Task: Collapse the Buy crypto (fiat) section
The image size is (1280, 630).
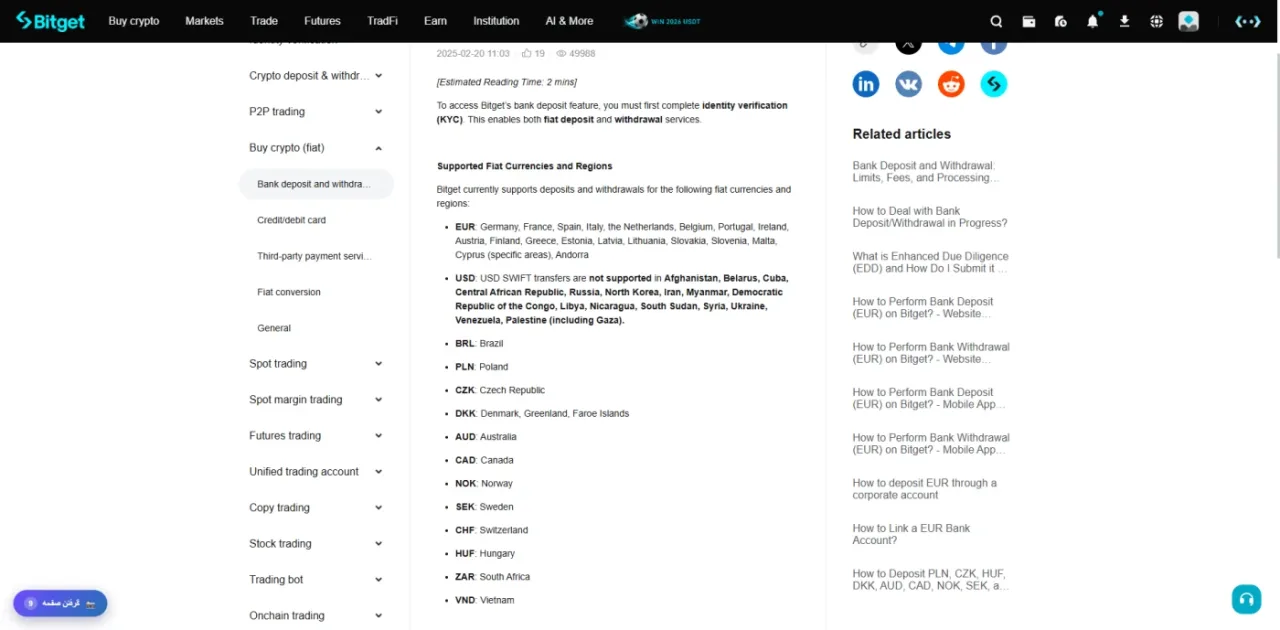Action: click(x=378, y=148)
